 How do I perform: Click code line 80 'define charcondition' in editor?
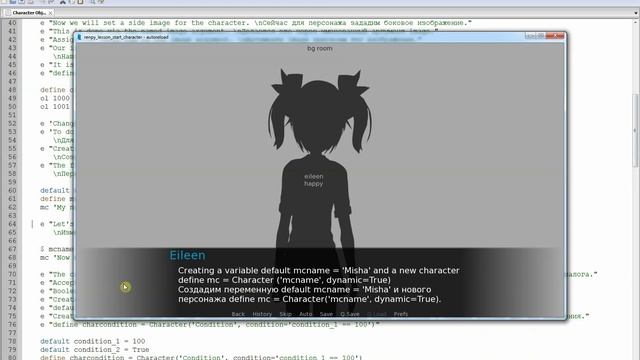click(x=201, y=358)
